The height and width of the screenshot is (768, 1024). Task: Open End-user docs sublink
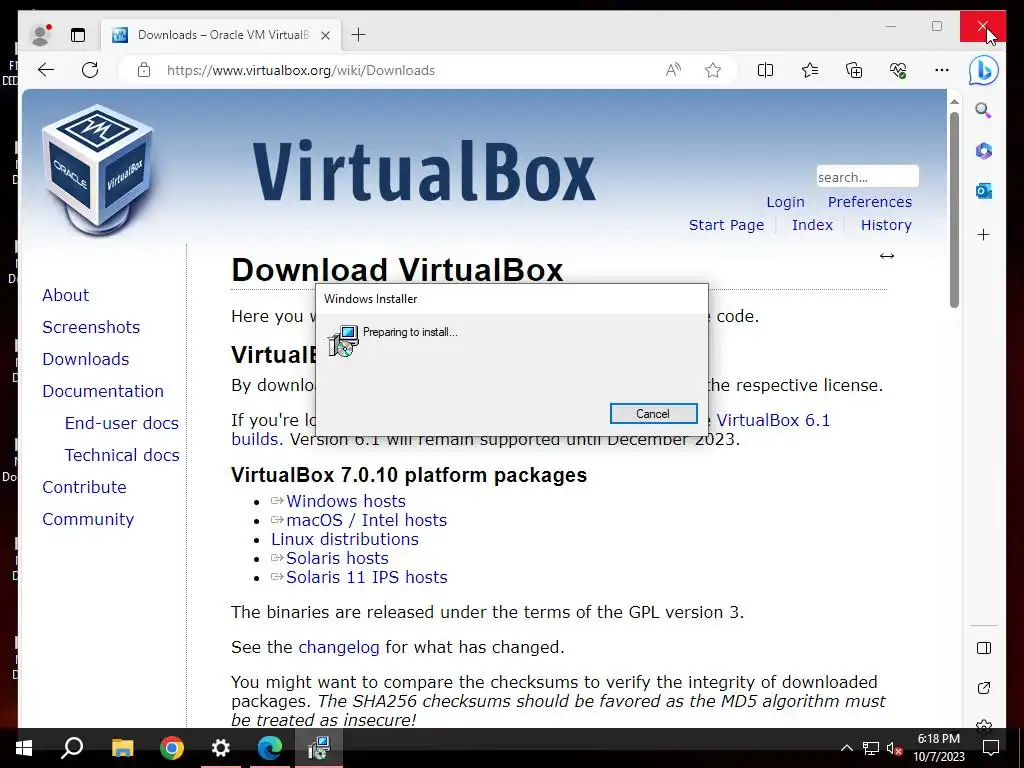(121, 423)
